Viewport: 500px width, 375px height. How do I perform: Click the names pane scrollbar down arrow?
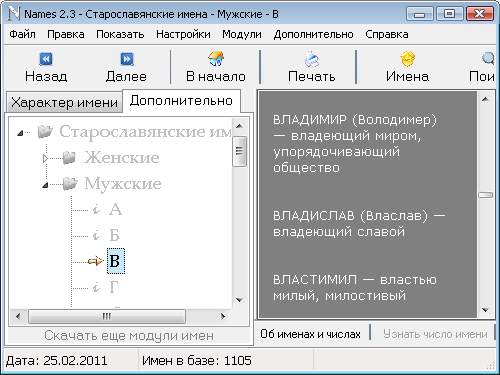485,310
